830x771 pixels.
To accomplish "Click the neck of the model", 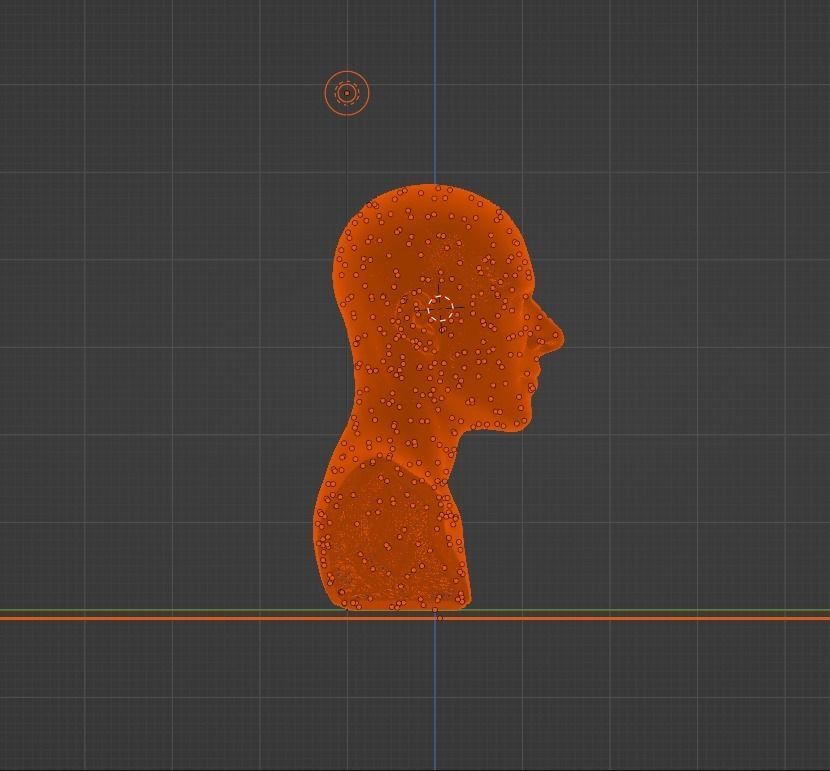I will 440,460.
